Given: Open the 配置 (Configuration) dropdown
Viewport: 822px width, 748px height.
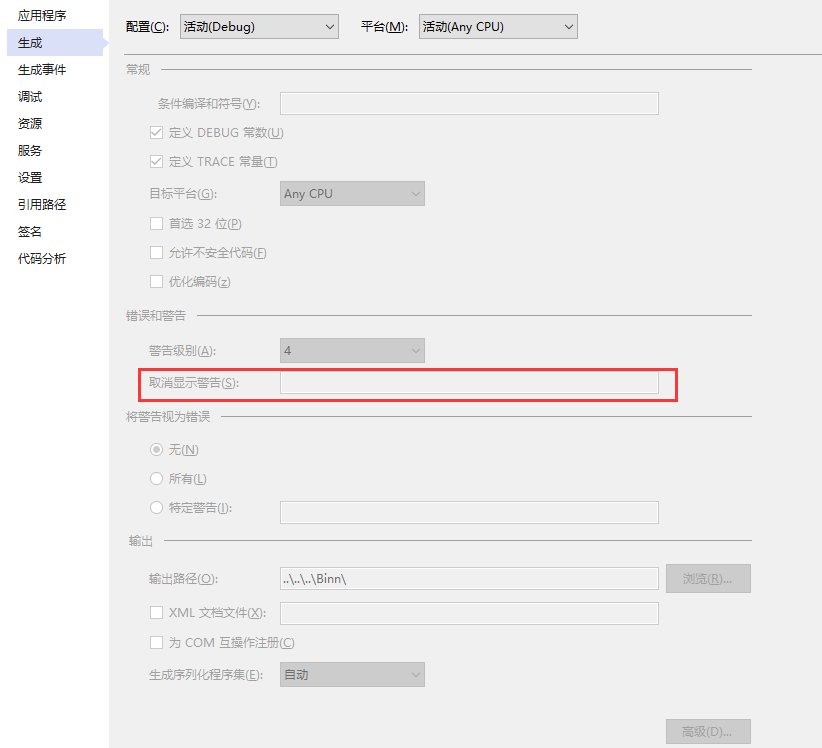Looking at the screenshot, I should (258, 27).
